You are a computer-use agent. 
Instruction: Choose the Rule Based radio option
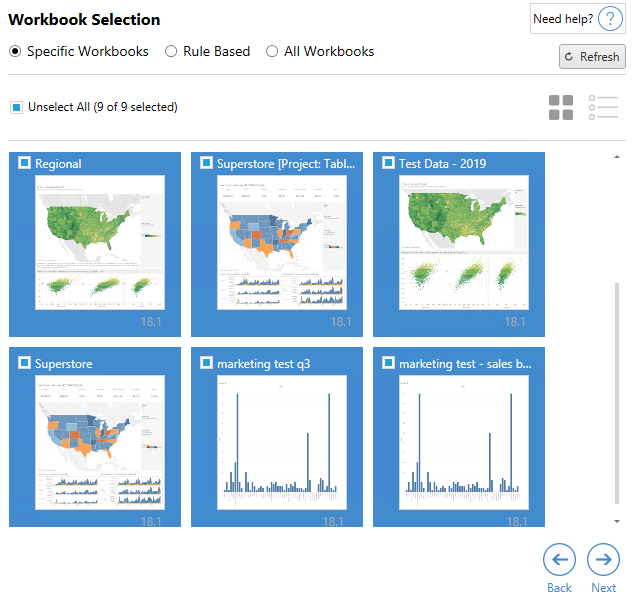click(x=171, y=51)
